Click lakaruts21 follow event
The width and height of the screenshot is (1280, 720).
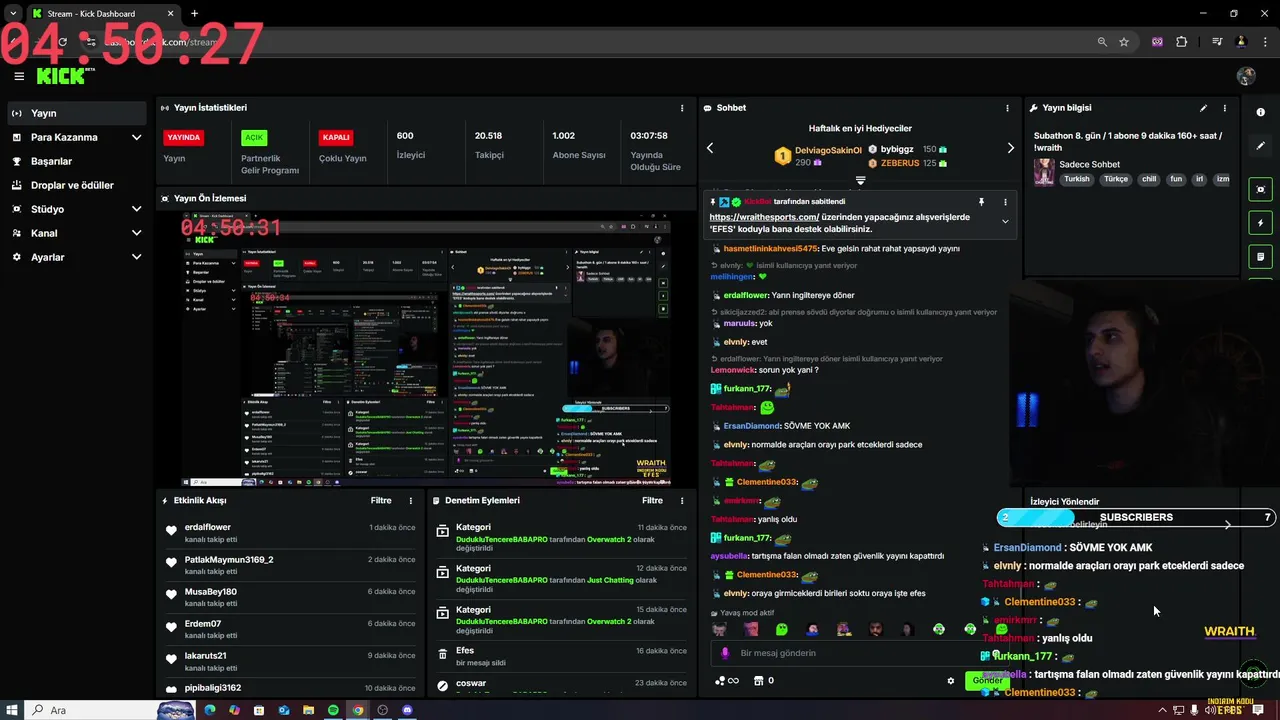(x=290, y=661)
